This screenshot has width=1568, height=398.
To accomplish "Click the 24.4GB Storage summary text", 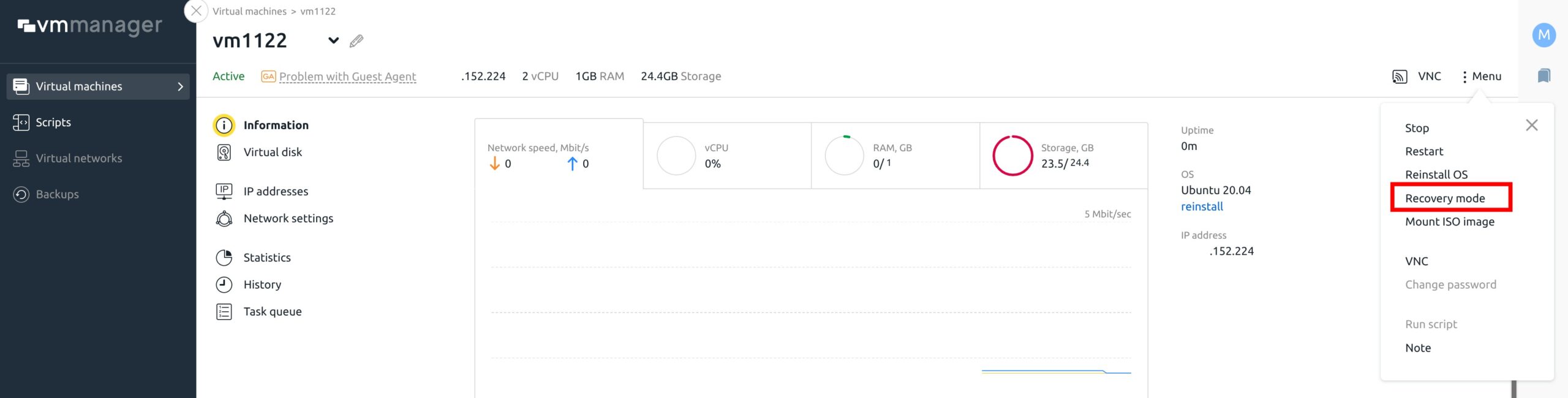I will [x=680, y=77].
